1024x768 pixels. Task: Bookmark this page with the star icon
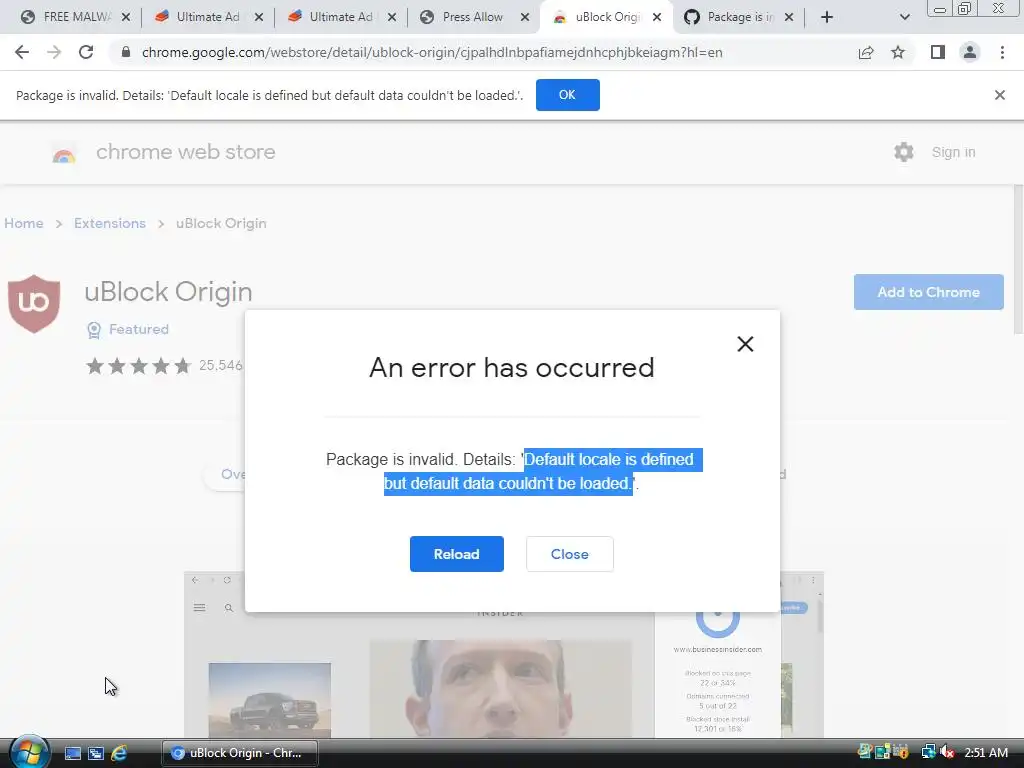click(x=898, y=52)
